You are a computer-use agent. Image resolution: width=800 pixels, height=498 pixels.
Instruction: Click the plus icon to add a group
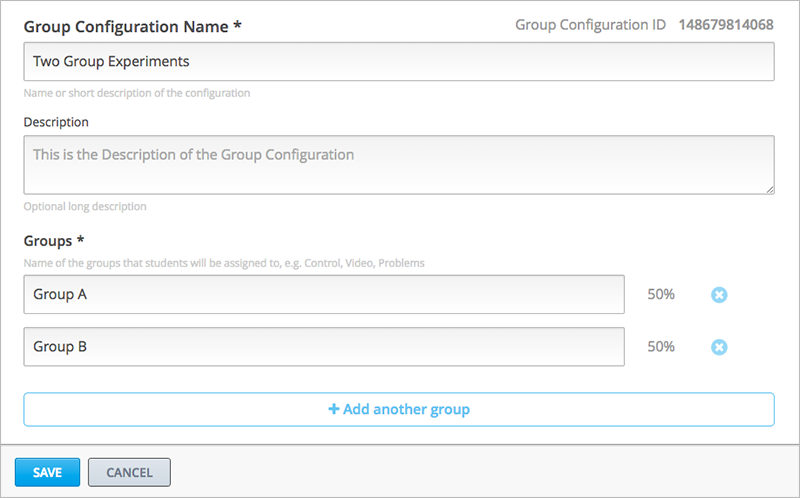(x=334, y=409)
